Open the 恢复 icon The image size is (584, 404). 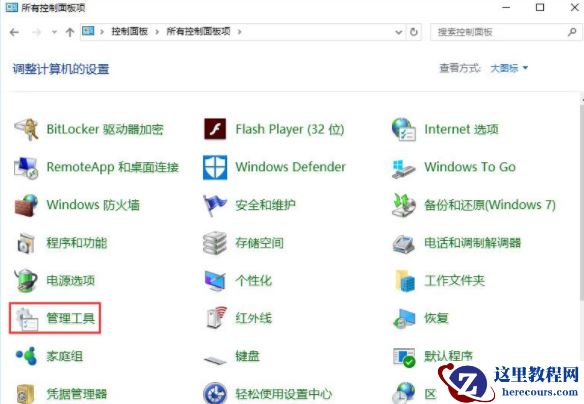(404, 319)
